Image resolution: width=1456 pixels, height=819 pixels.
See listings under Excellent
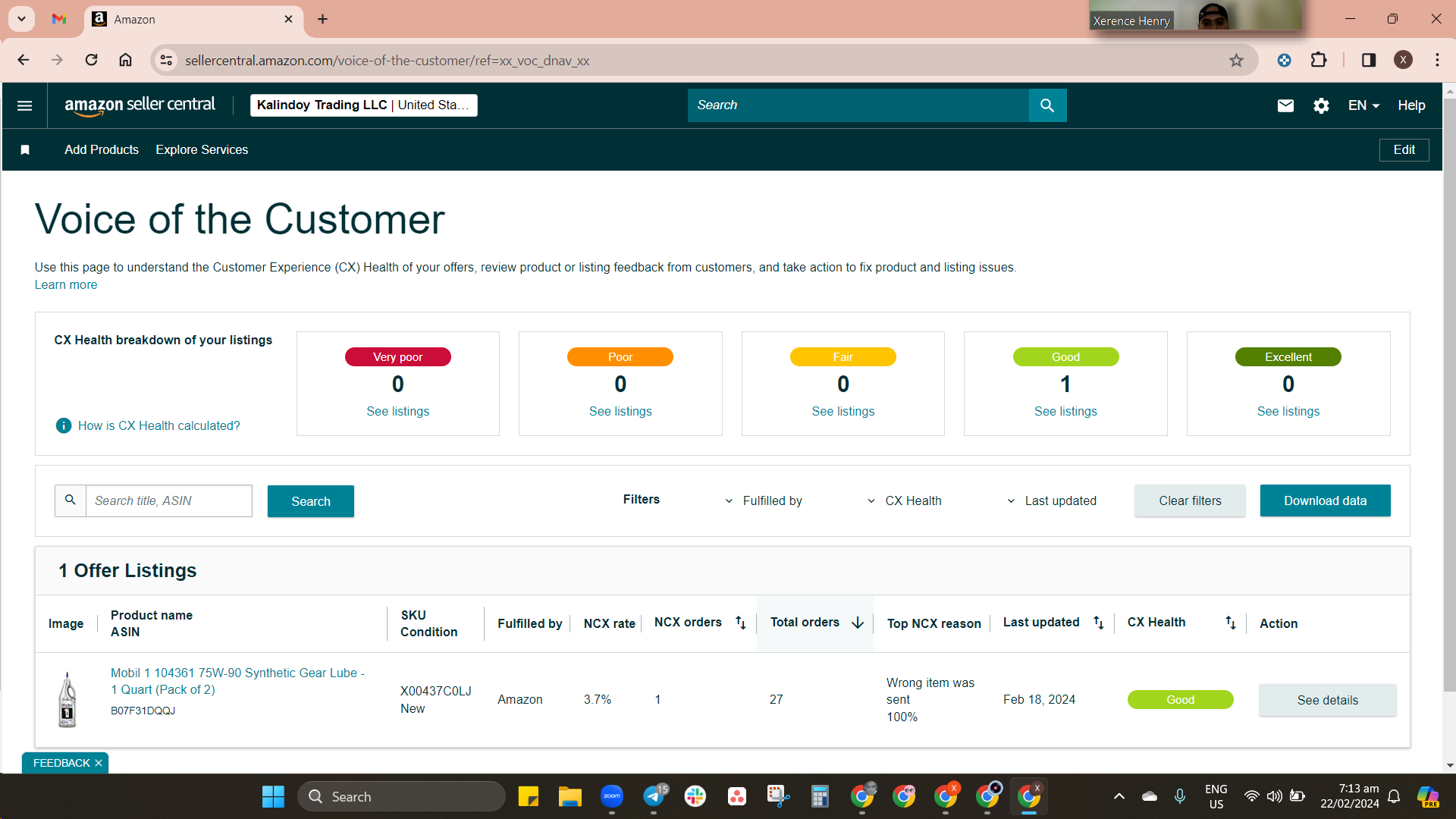point(1288,411)
